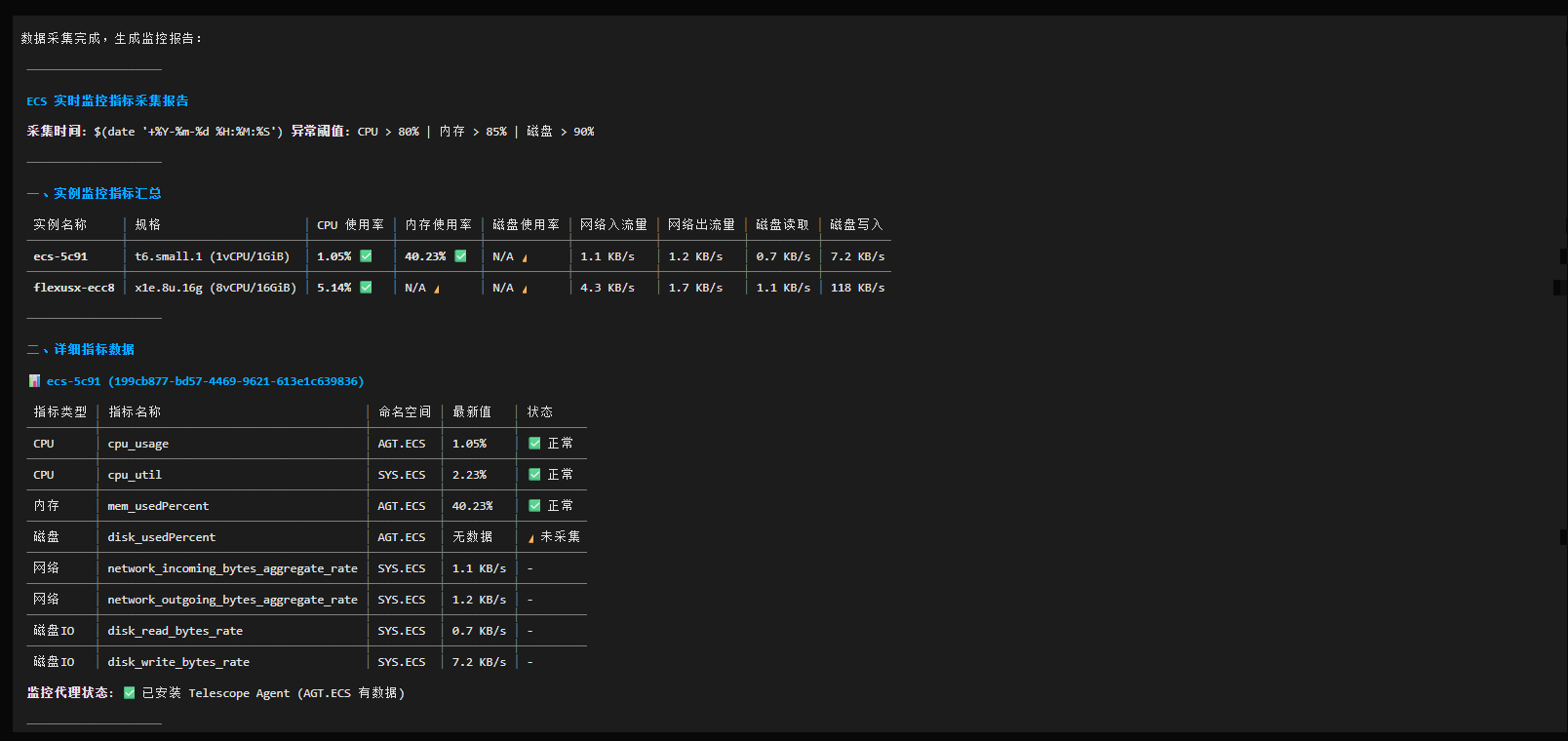
Task: Click the t6.small.1 (1vCPU/1GiB) spec cell
Action: pos(213,256)
